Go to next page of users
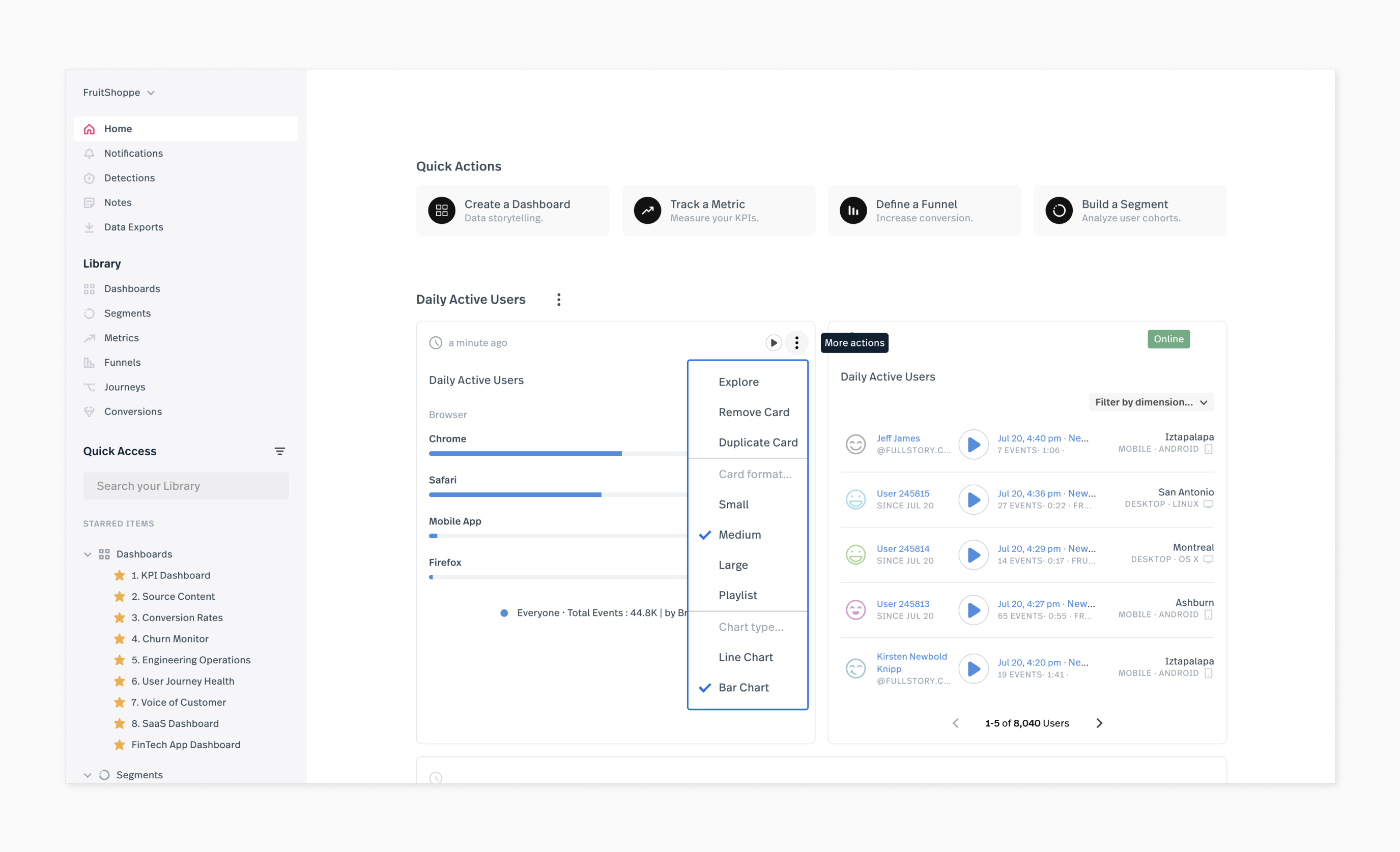Image resolution: width=1400 pixels, height=852 pixels. tap(1099, 723)
